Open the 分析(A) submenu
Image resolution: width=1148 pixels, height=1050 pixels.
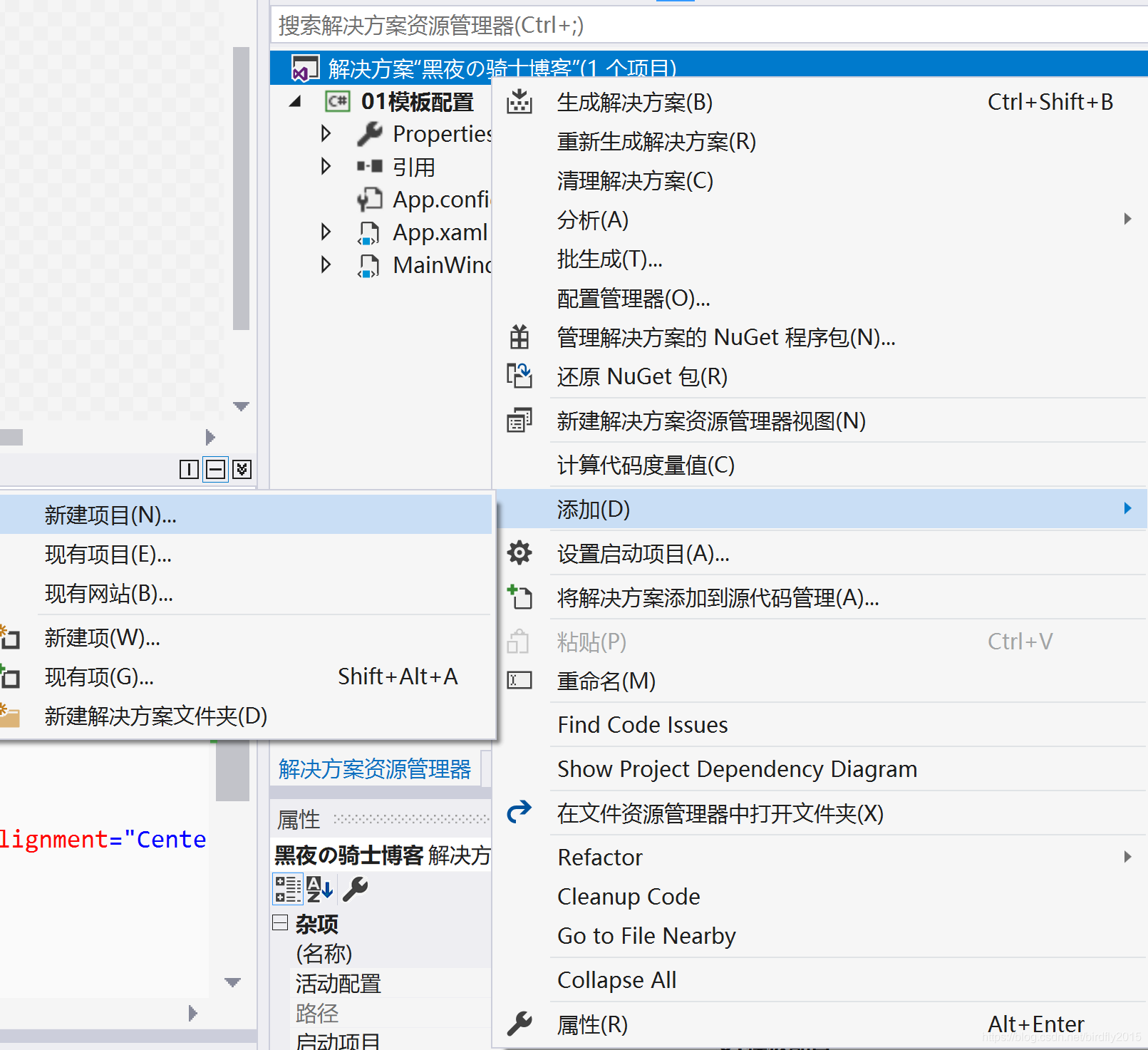pyautogui.click(x=819, y=220)
